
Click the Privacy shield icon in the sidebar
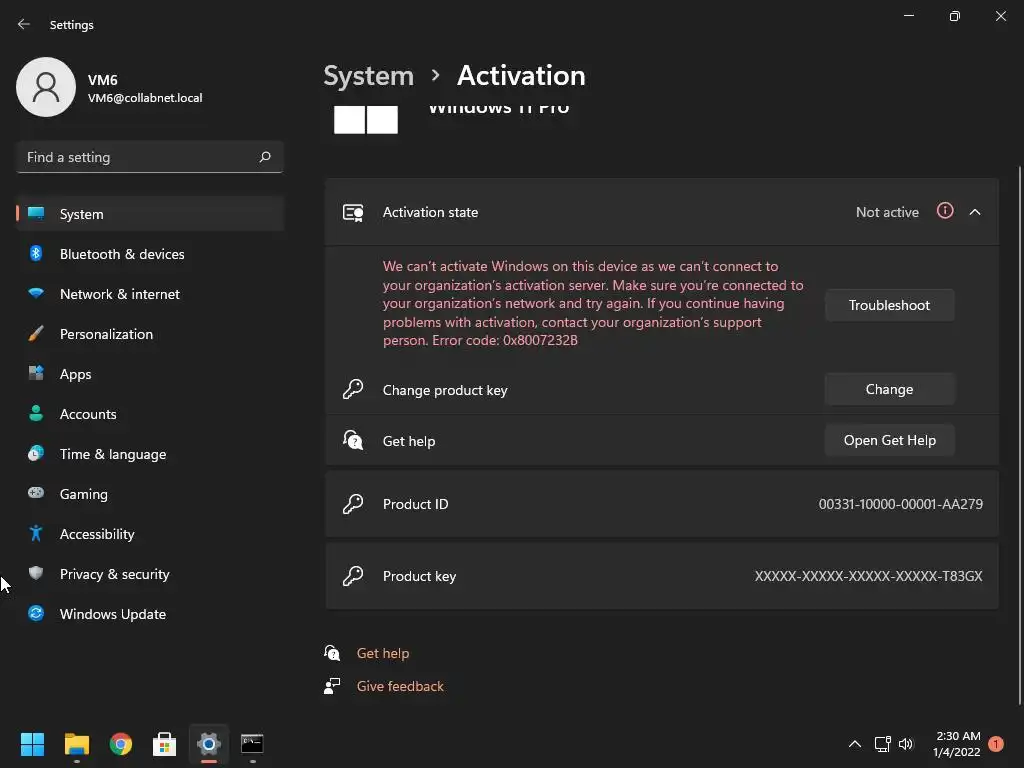click(36, 573)
